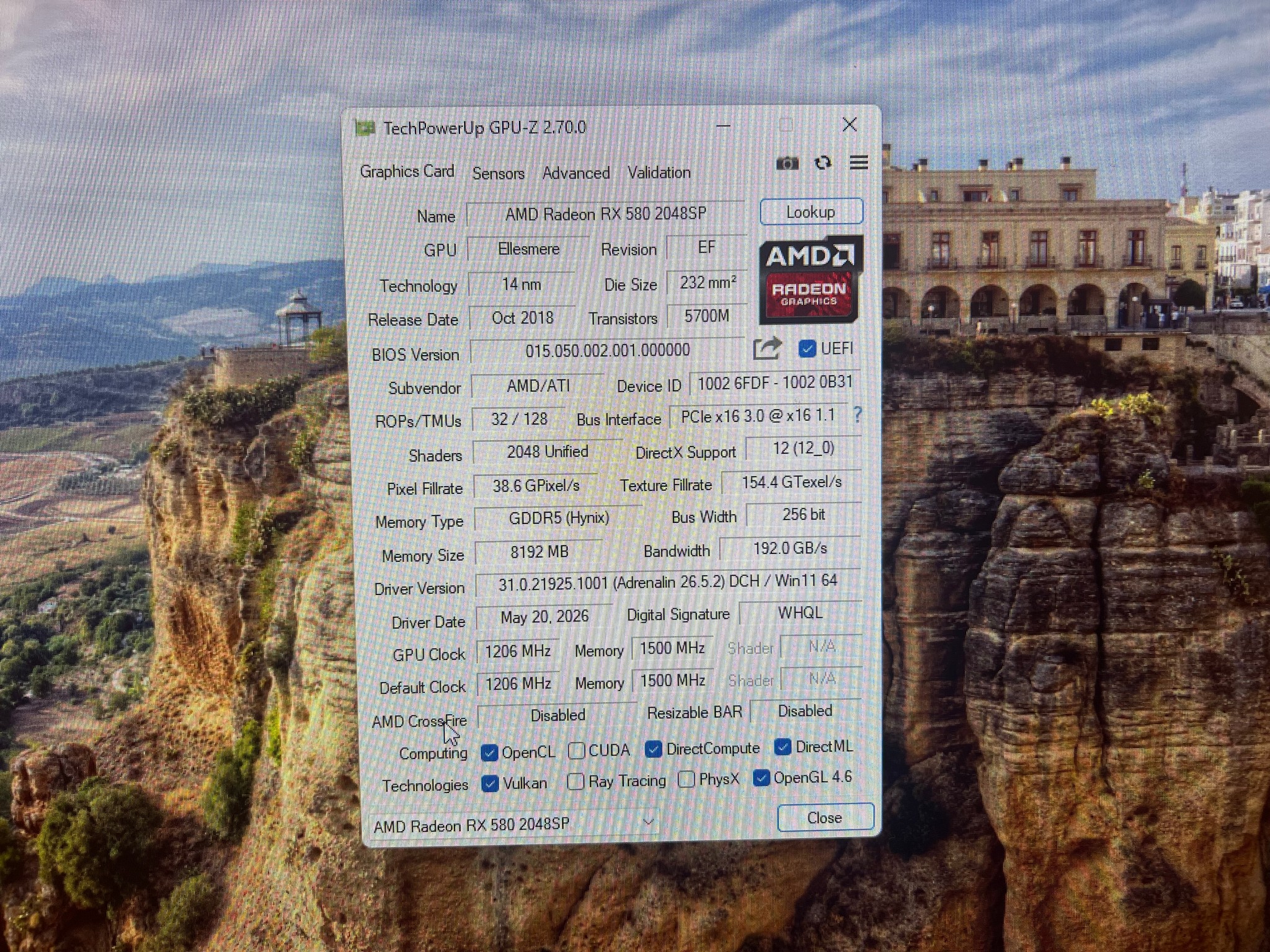This screenshot has height=952, width=1270.
Task: Switch to the Sensors tab
Action: 498,173
